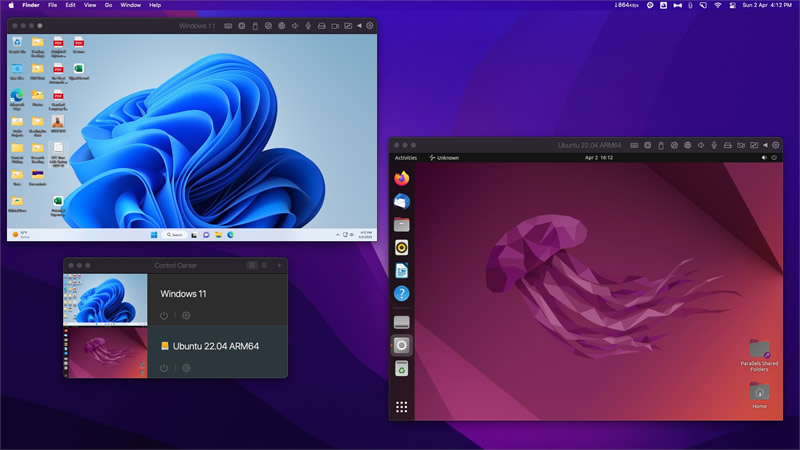The image size is (800, 450).
Task: Expand hidden tray icons chevron on Windows taskbar
Action: point(337,235)
